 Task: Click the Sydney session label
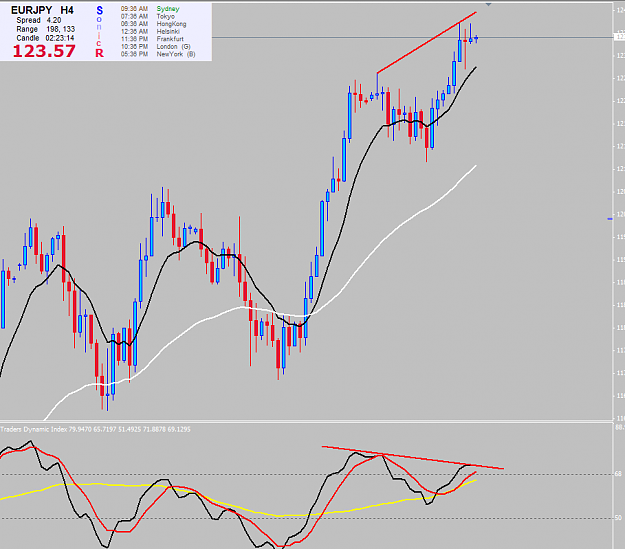pyautogui.click(x=168, y=9)
